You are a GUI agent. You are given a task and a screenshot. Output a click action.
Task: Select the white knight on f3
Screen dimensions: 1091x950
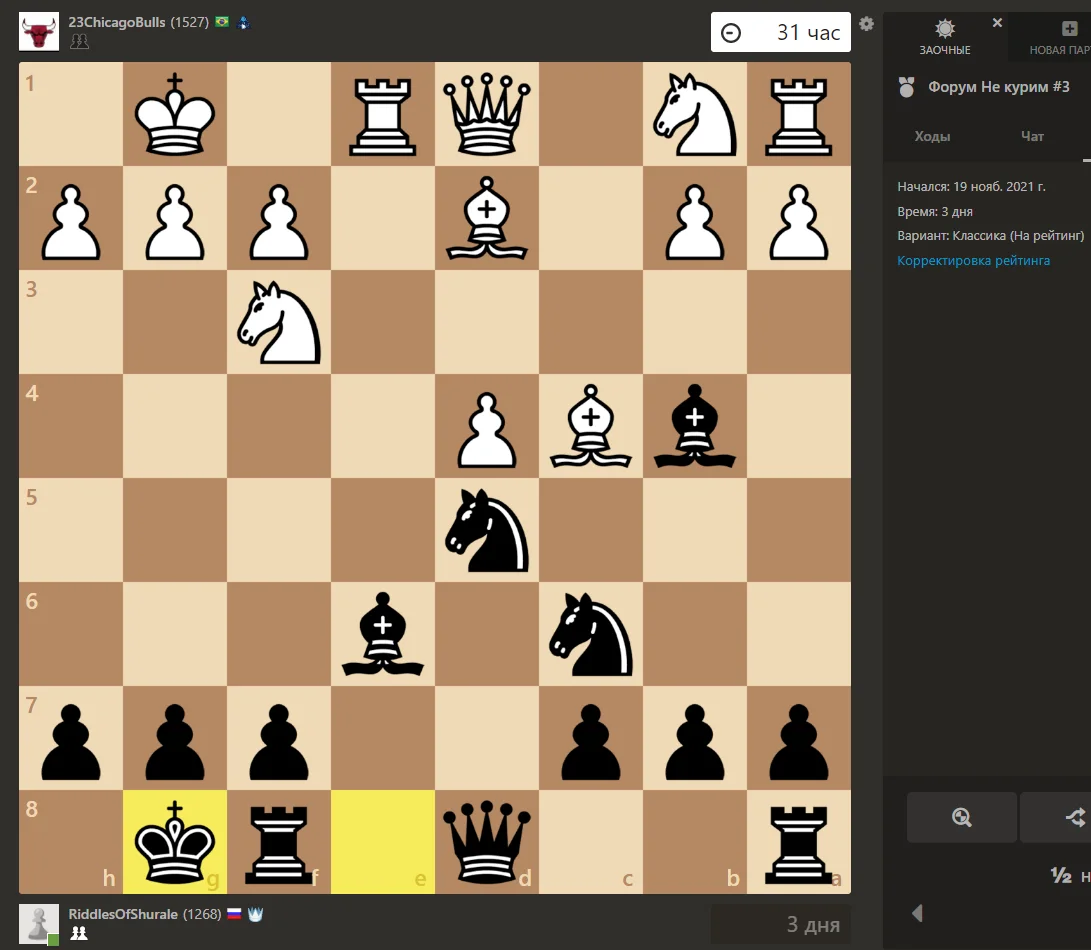click(279, 322)
